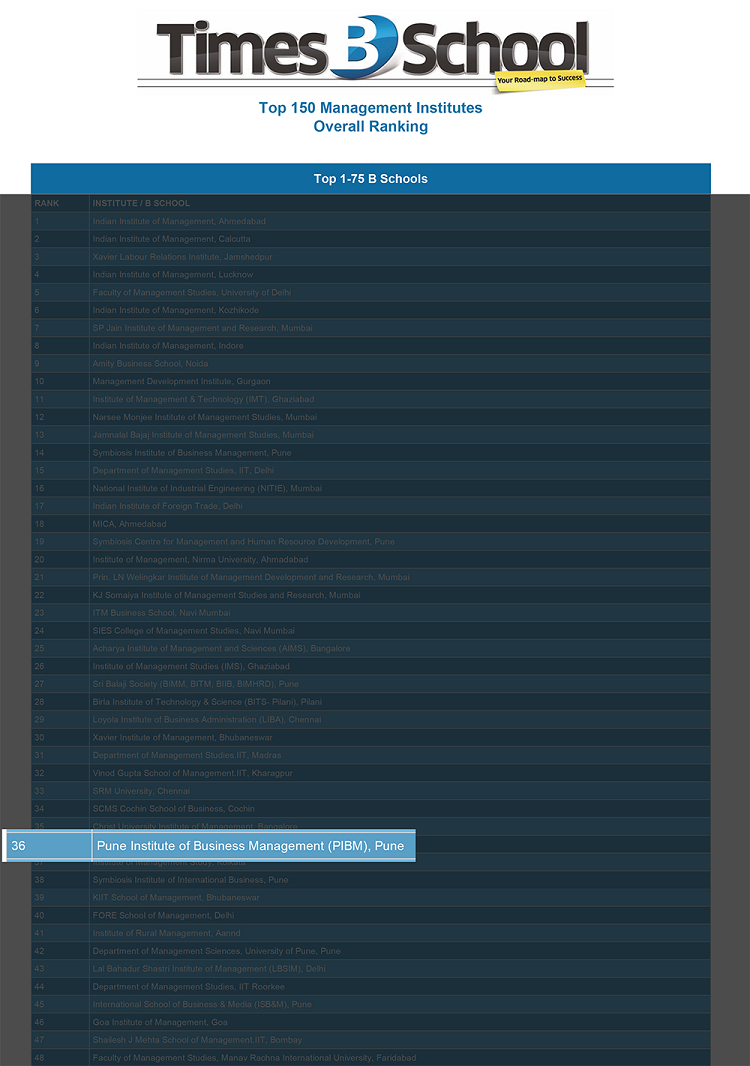Select Amity Business School, Noida row
The image size is (750, 1066).
pyautogui.click(x=371, y=364)
